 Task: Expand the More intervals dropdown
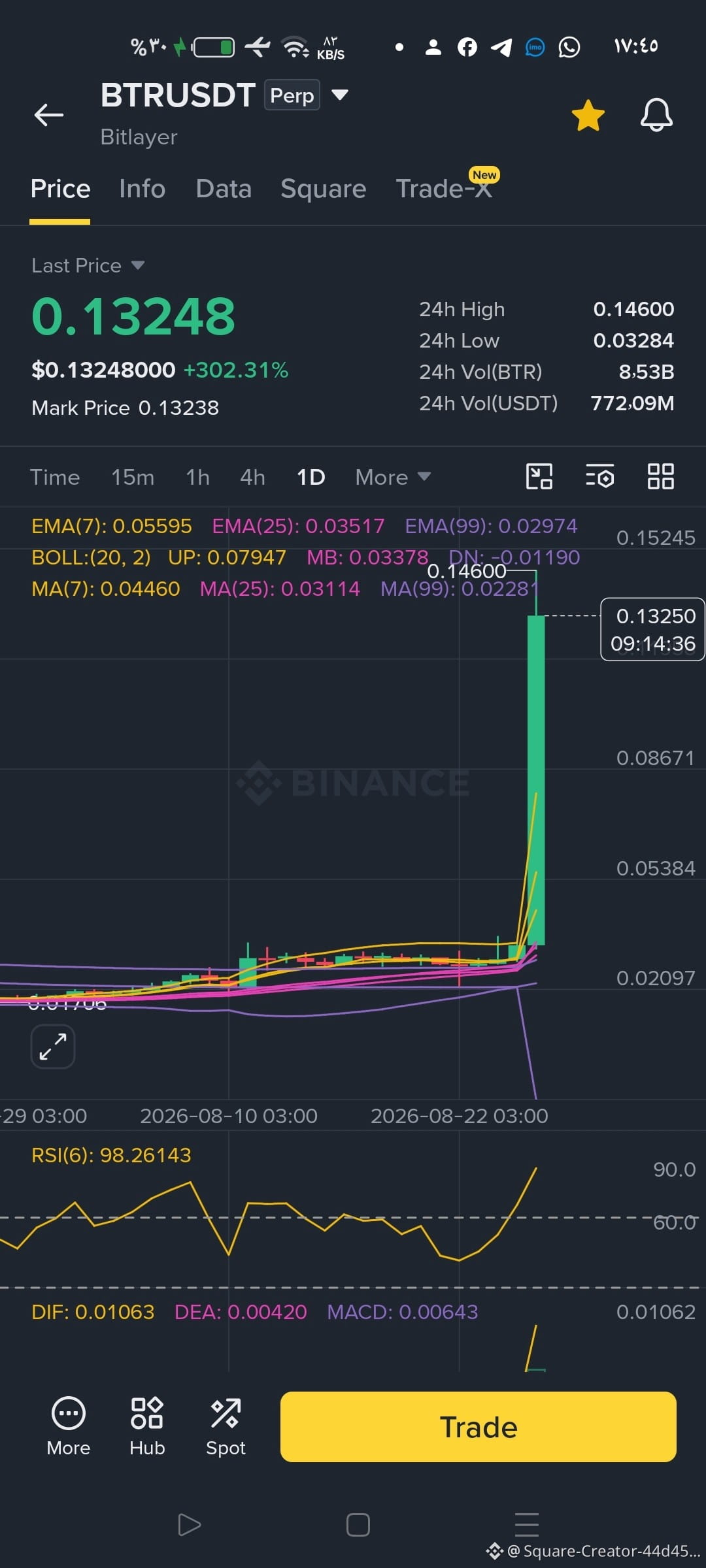coord(393,477)
